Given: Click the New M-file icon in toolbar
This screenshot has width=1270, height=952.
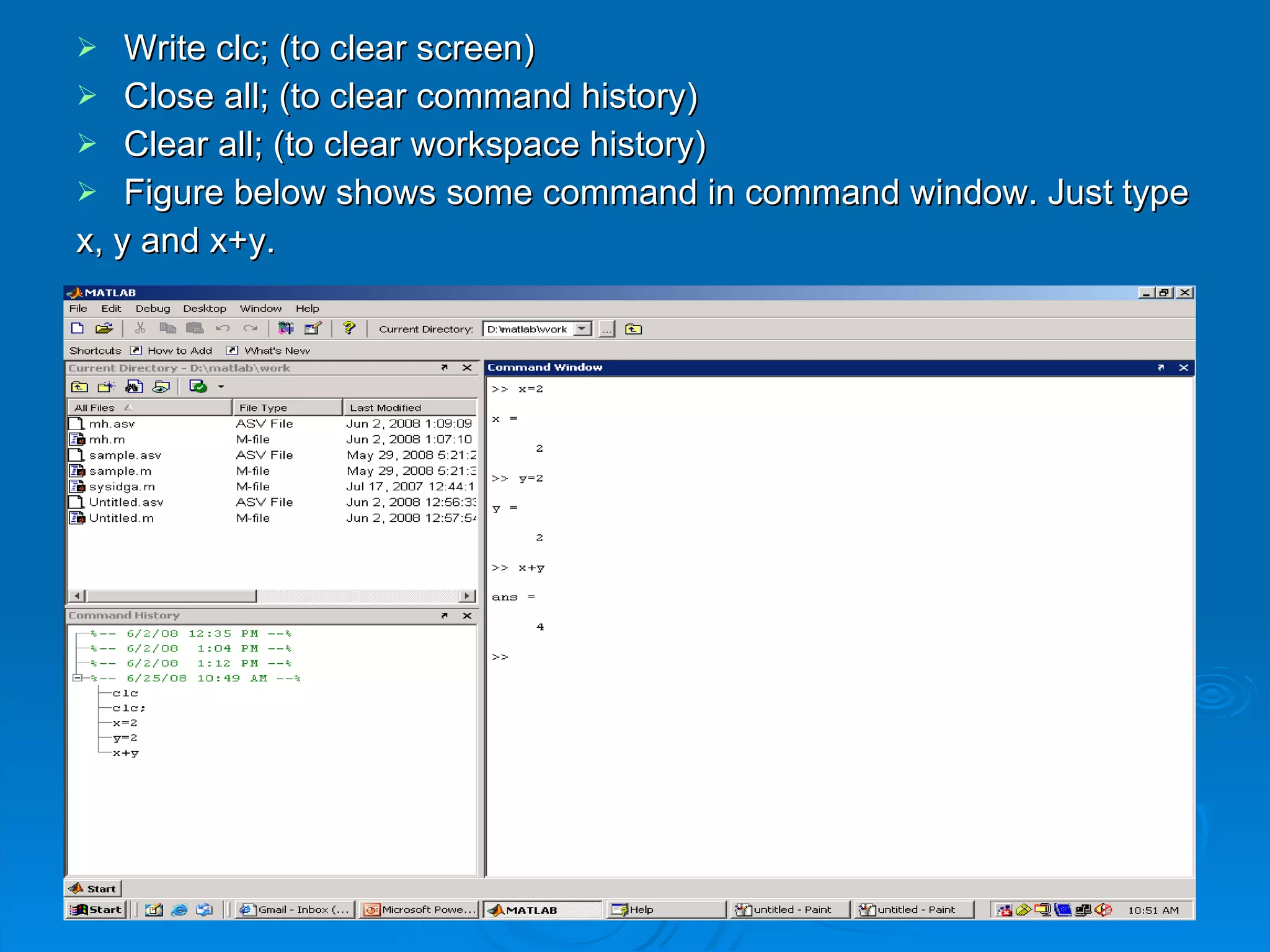Looking at the screenshot, I should coord(78,328).
